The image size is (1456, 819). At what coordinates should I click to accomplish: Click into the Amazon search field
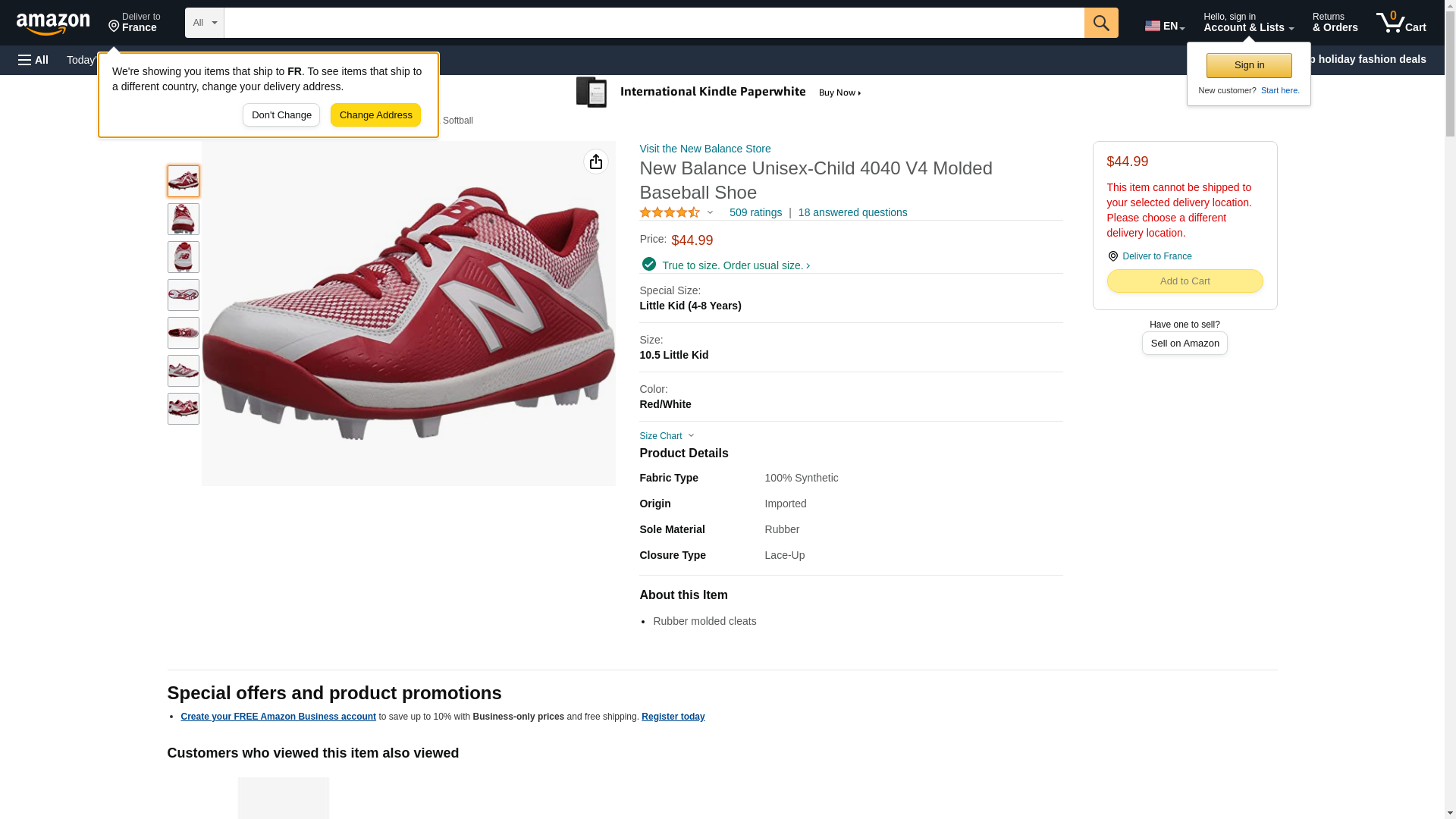(x=653, y=23)
